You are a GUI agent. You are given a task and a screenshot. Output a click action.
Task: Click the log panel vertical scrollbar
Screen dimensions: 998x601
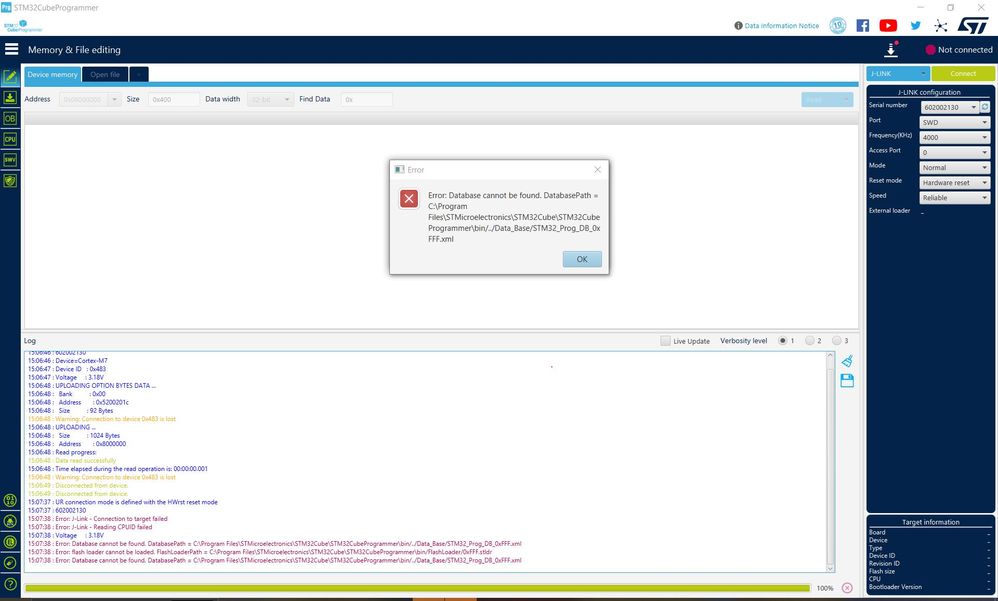click(830, 462)
